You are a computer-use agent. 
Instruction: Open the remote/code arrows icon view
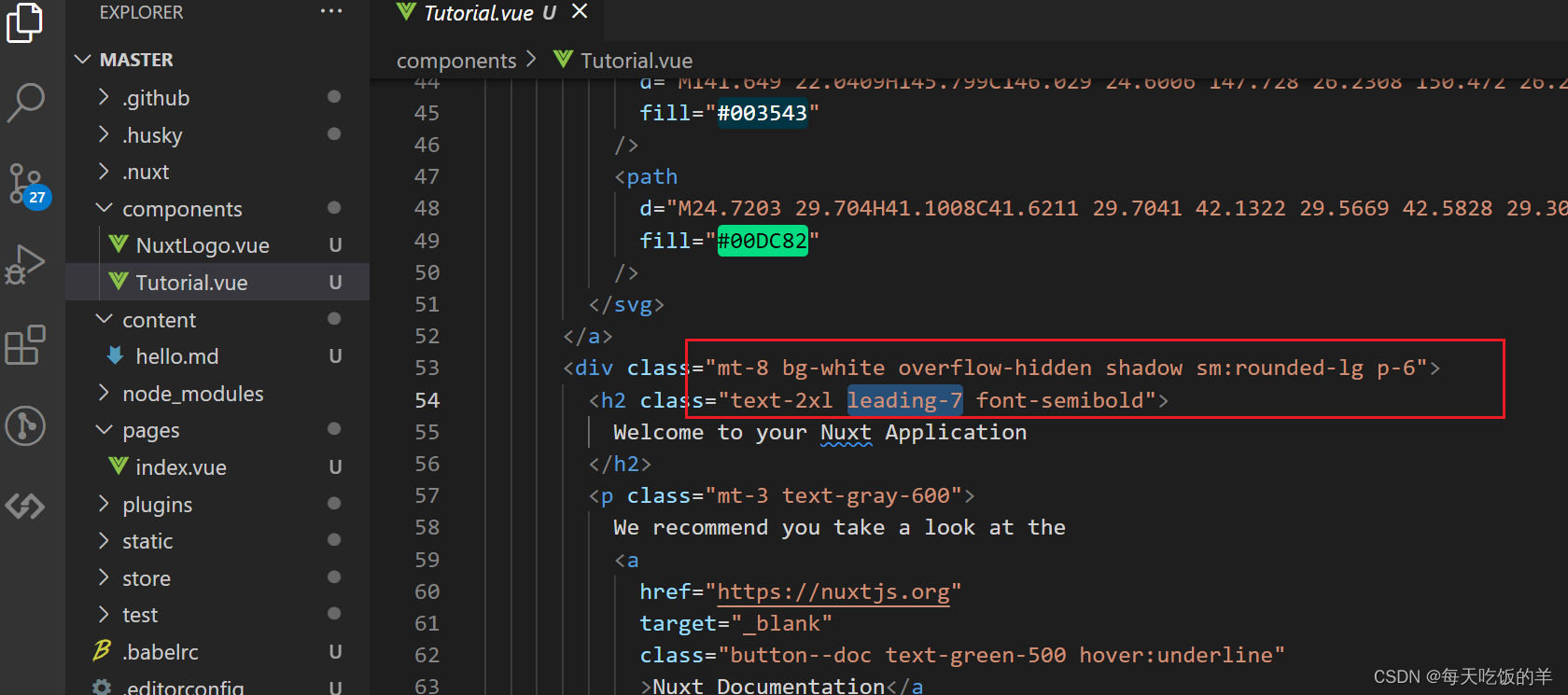[x=25, y=506]
